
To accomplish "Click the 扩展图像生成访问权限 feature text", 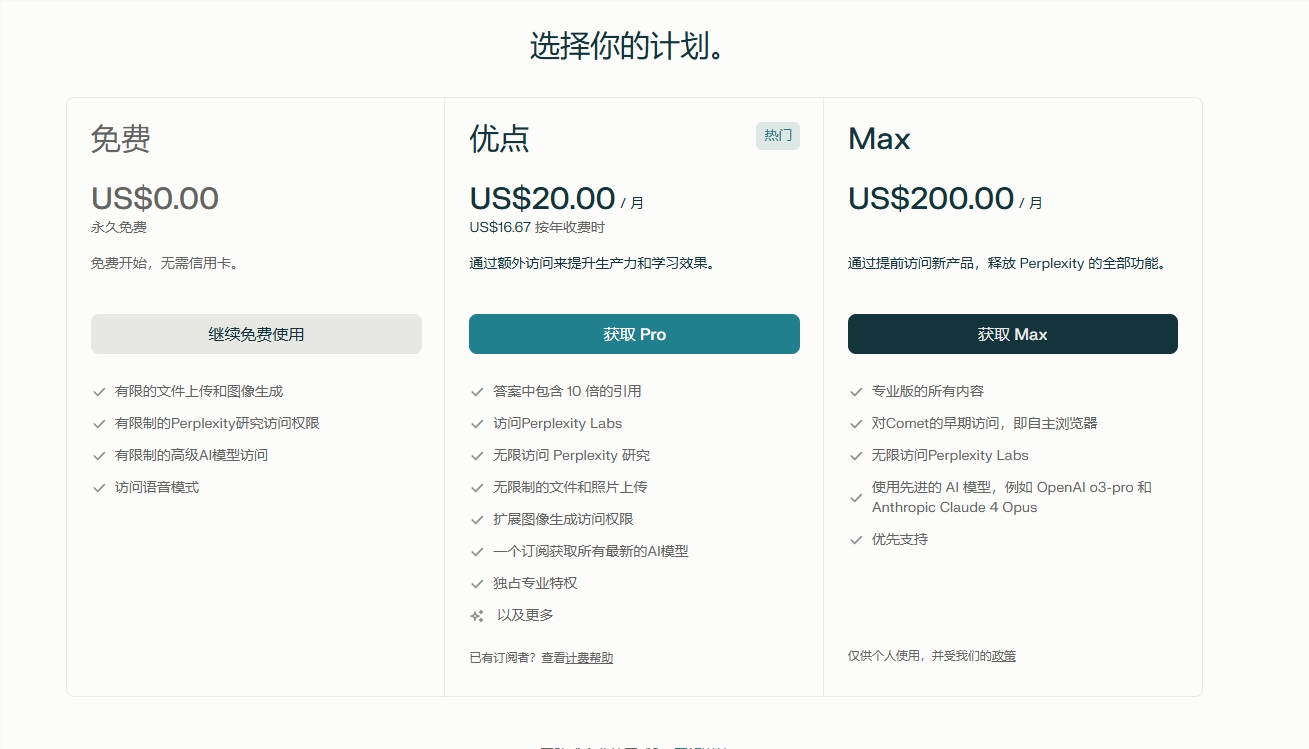I will click(x=563, y=519).
